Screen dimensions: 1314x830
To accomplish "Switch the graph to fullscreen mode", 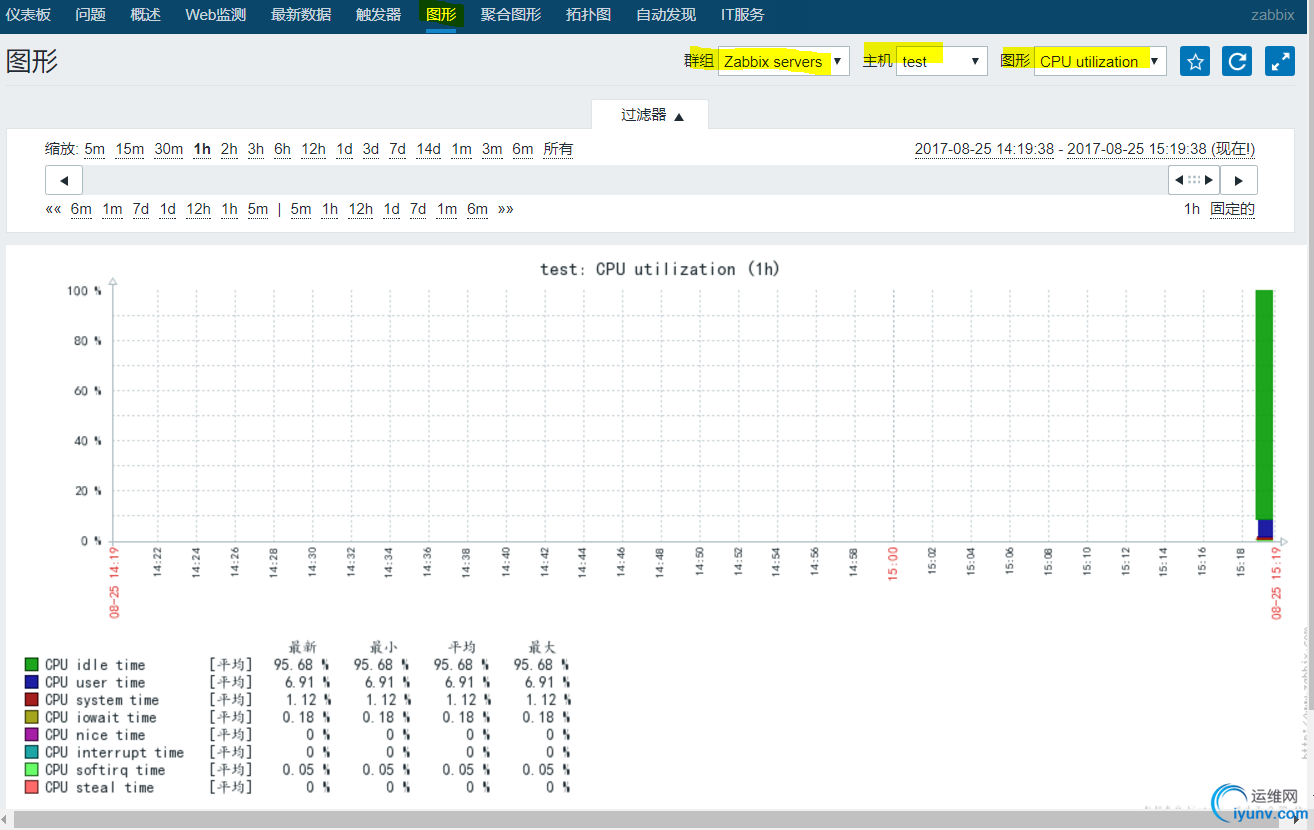I will [x=1280, y=61].
